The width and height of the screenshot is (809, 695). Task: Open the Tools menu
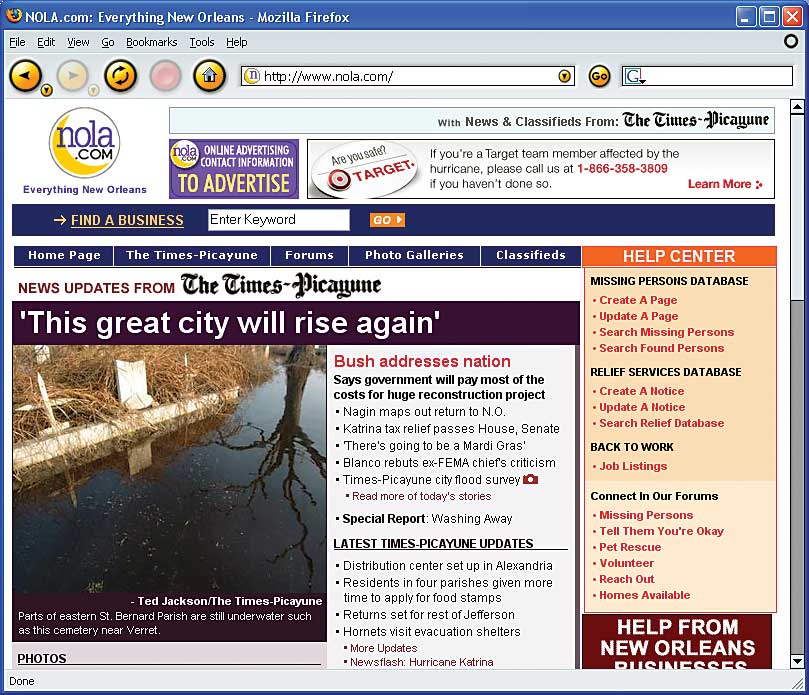[202, 42]
